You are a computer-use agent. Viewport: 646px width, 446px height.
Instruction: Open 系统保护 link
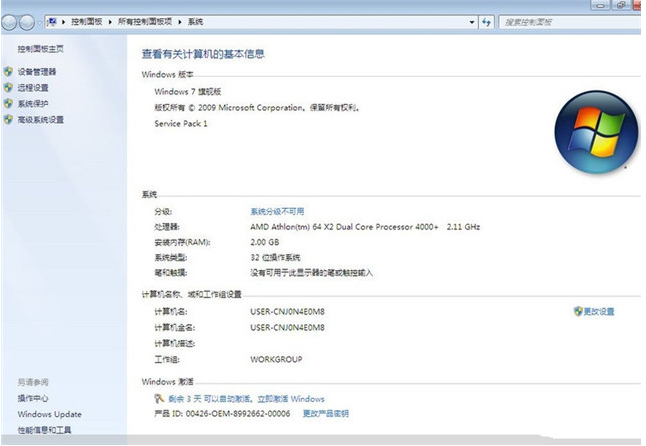point(33,104)
